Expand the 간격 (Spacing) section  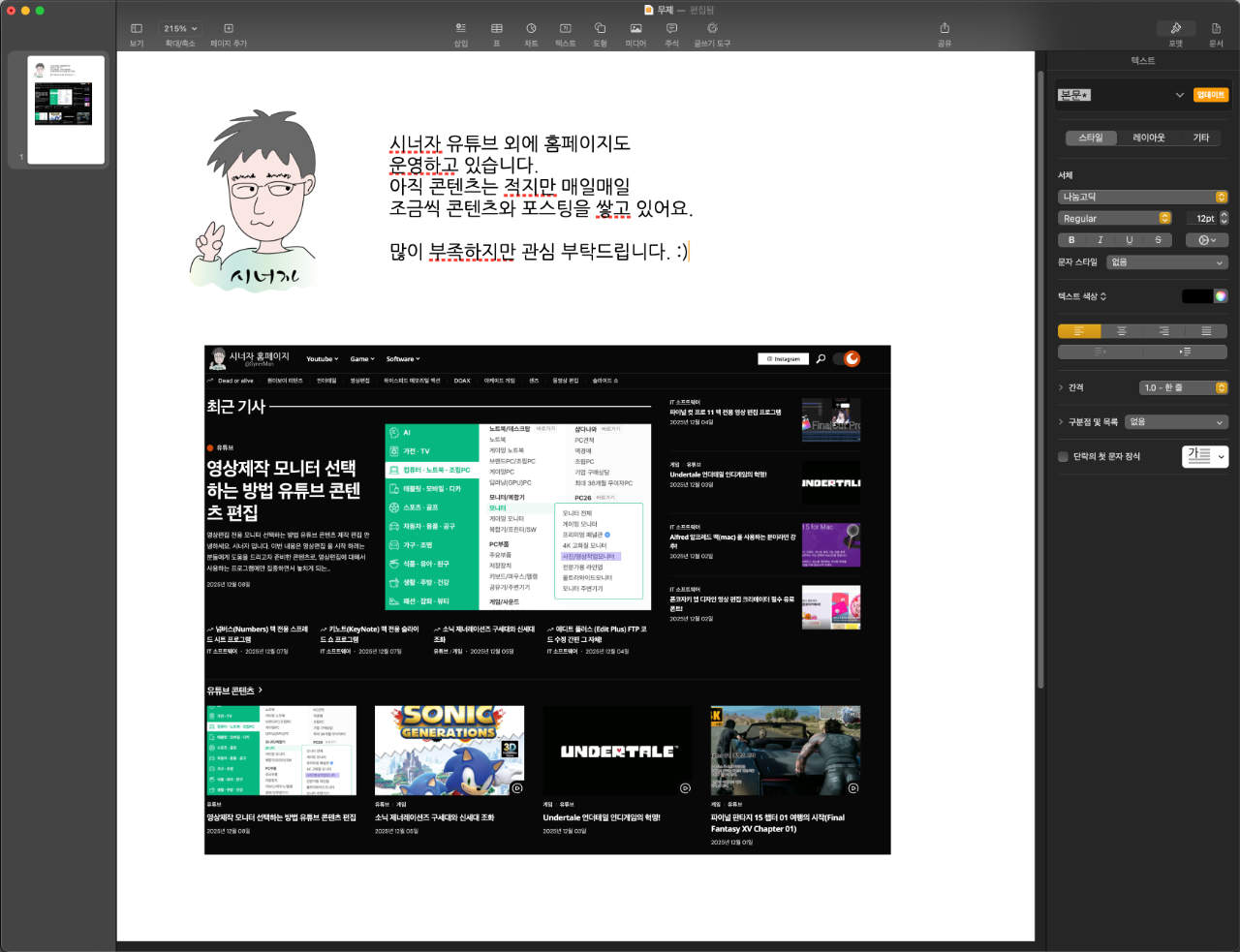tap(1062, 387)
